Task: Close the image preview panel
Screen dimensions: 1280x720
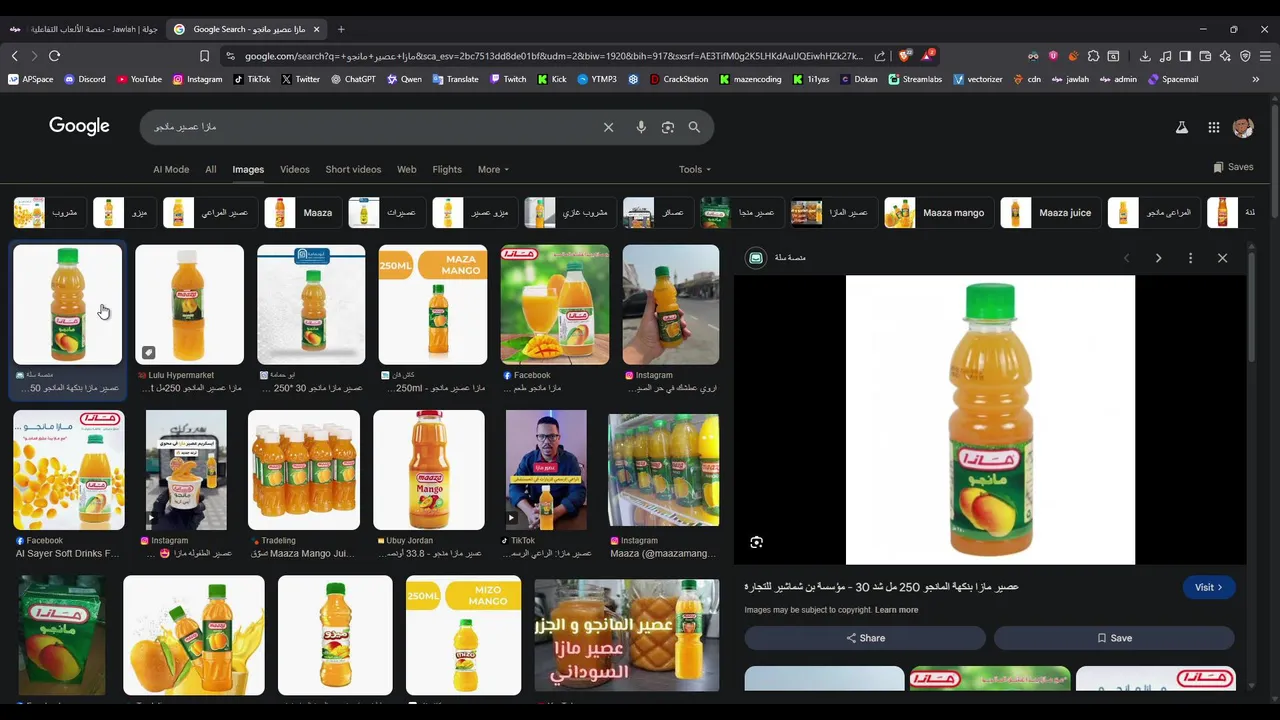Action: pos(1222,258)
